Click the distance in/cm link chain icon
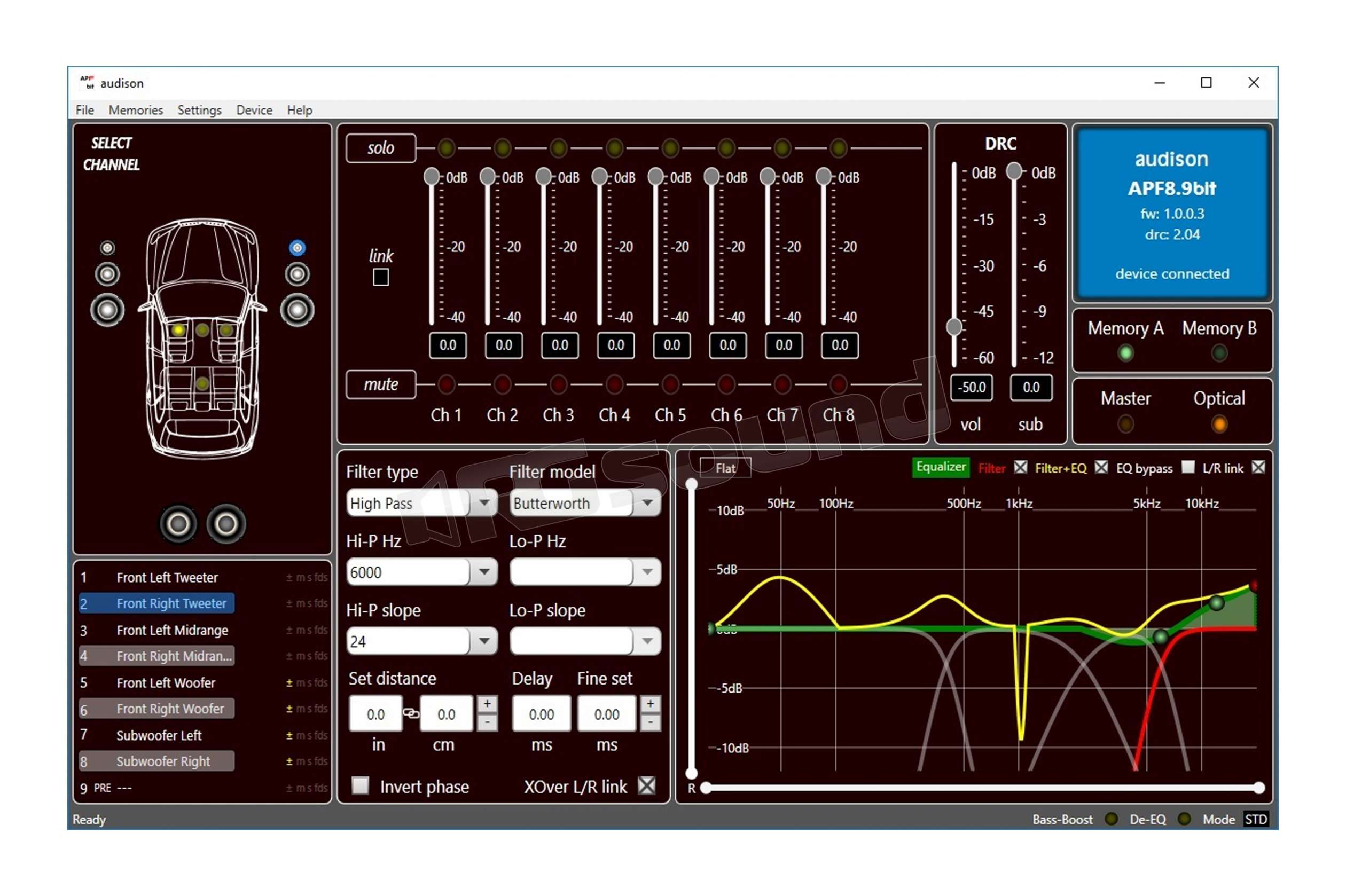 tap(411, 713)
